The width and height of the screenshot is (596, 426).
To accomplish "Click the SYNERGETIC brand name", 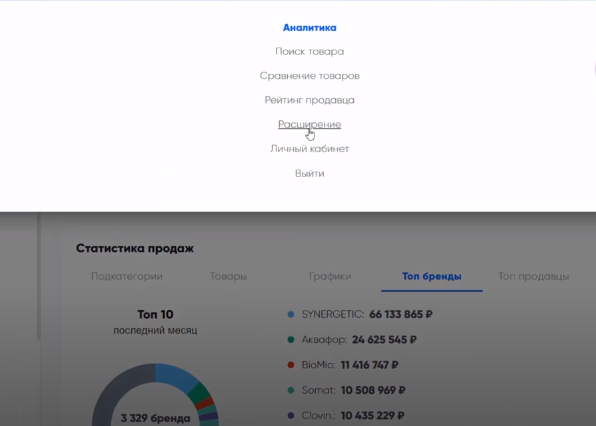I will point(333,314).
